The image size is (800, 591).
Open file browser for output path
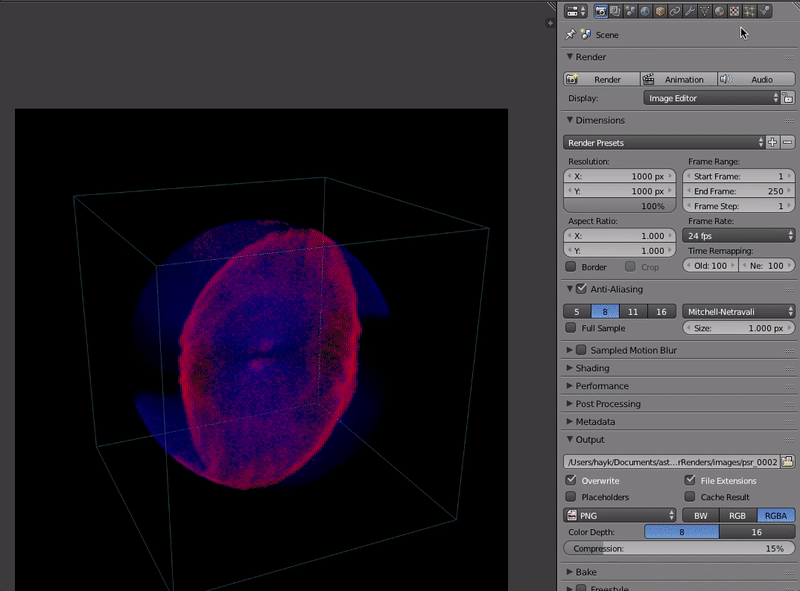[x=788, y=462]
